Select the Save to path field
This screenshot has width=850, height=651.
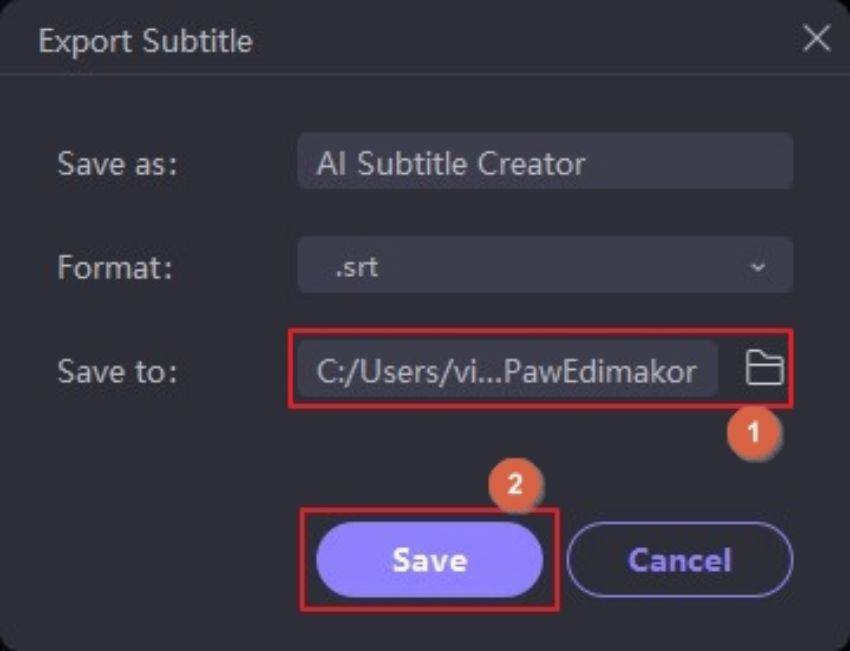[506, 371]
